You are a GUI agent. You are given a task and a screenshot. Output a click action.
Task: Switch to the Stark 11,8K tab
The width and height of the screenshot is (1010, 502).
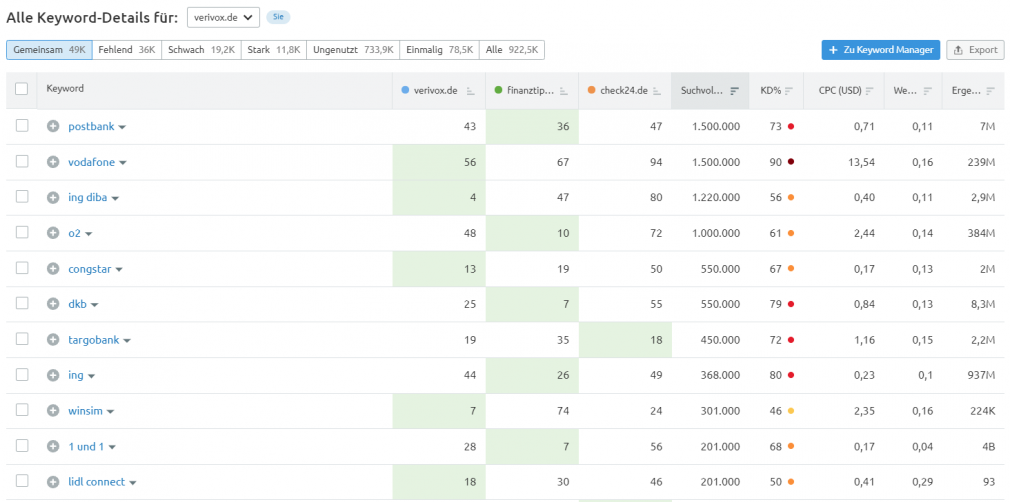[274, 50]
